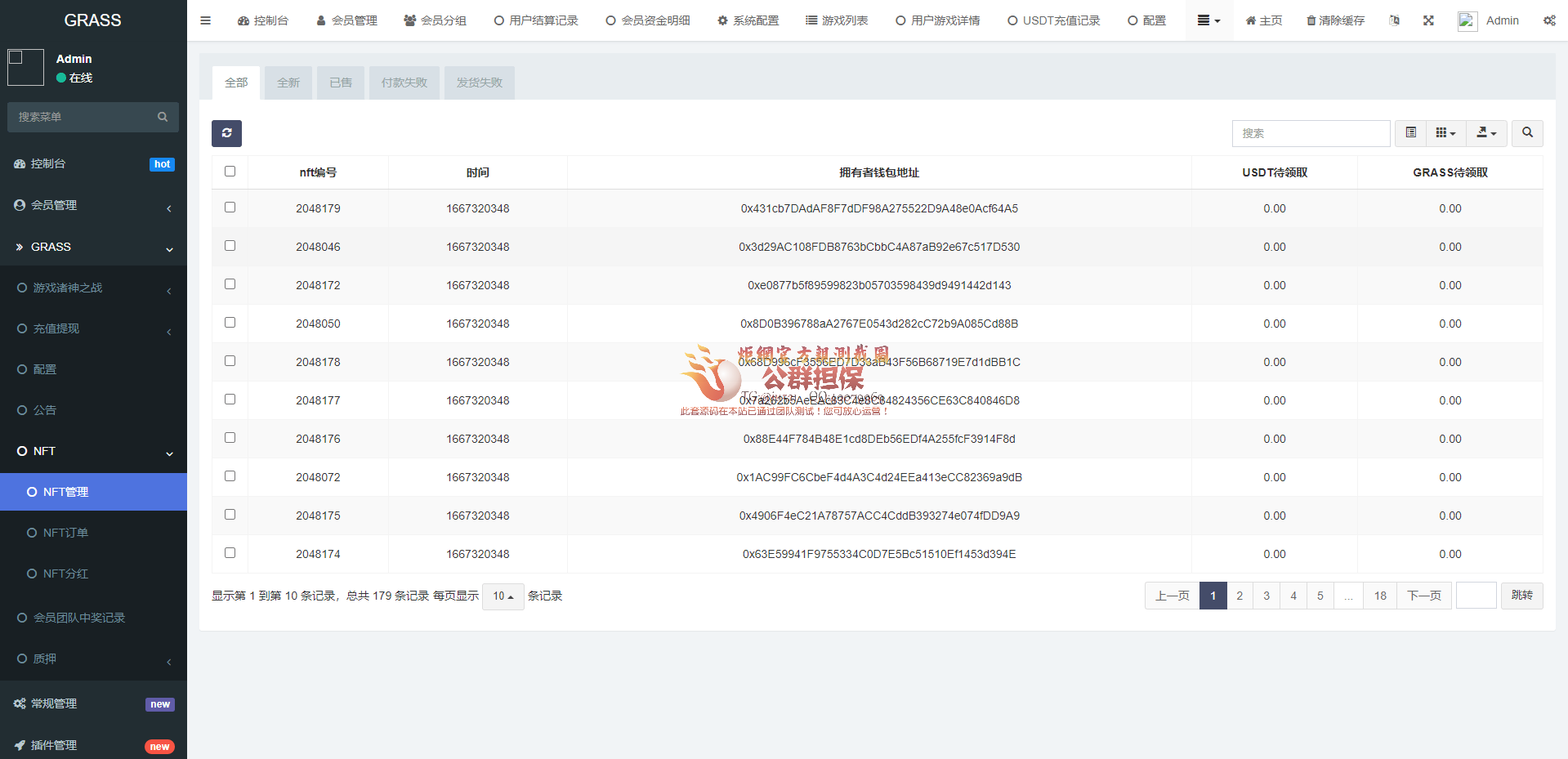Screen dimensions: 1568x759
Task: Open the settings gears icon at top right
Action: pos(1549,20)
